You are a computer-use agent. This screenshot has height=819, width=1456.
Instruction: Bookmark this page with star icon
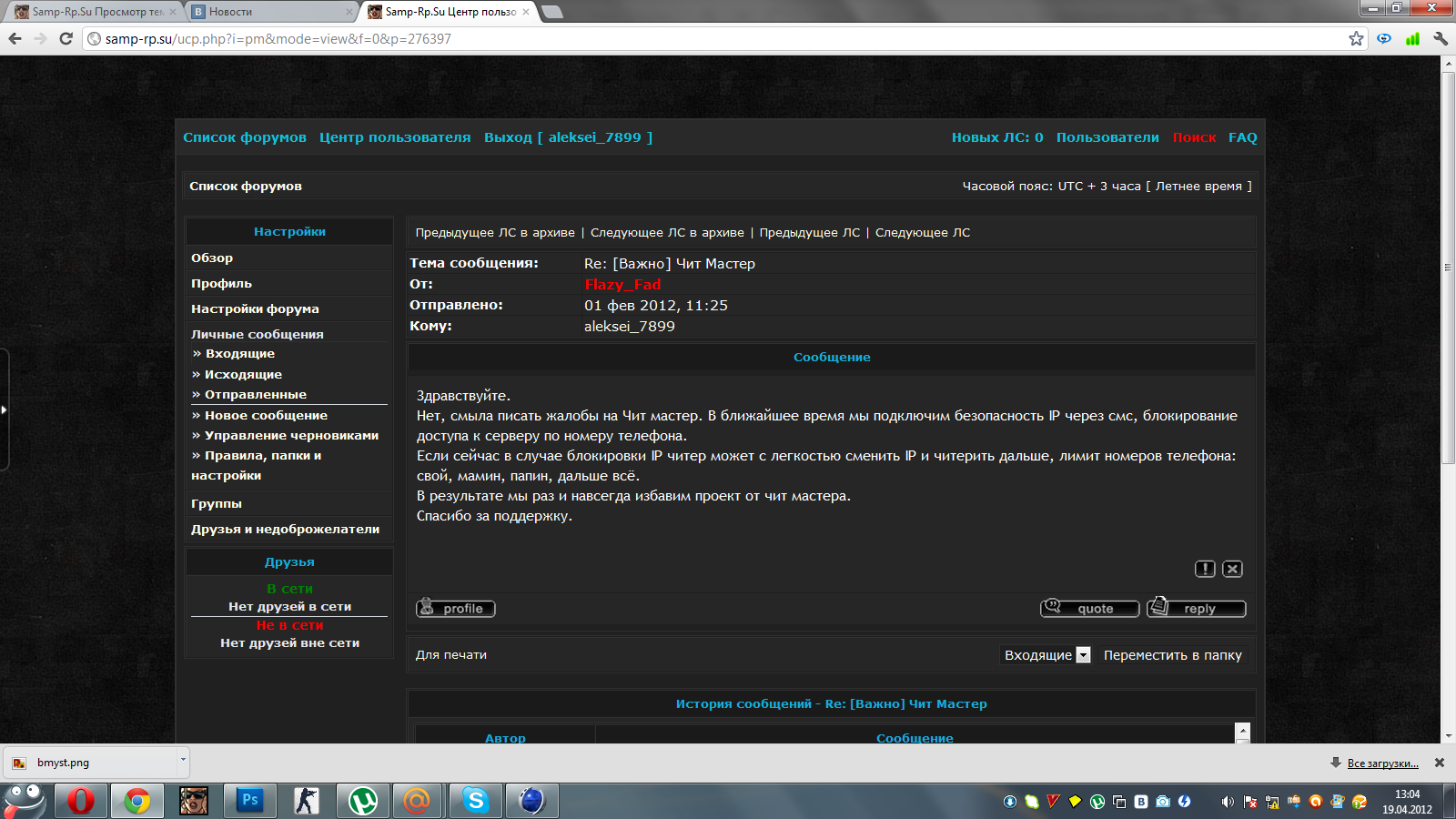click(x=1356, y=38)
